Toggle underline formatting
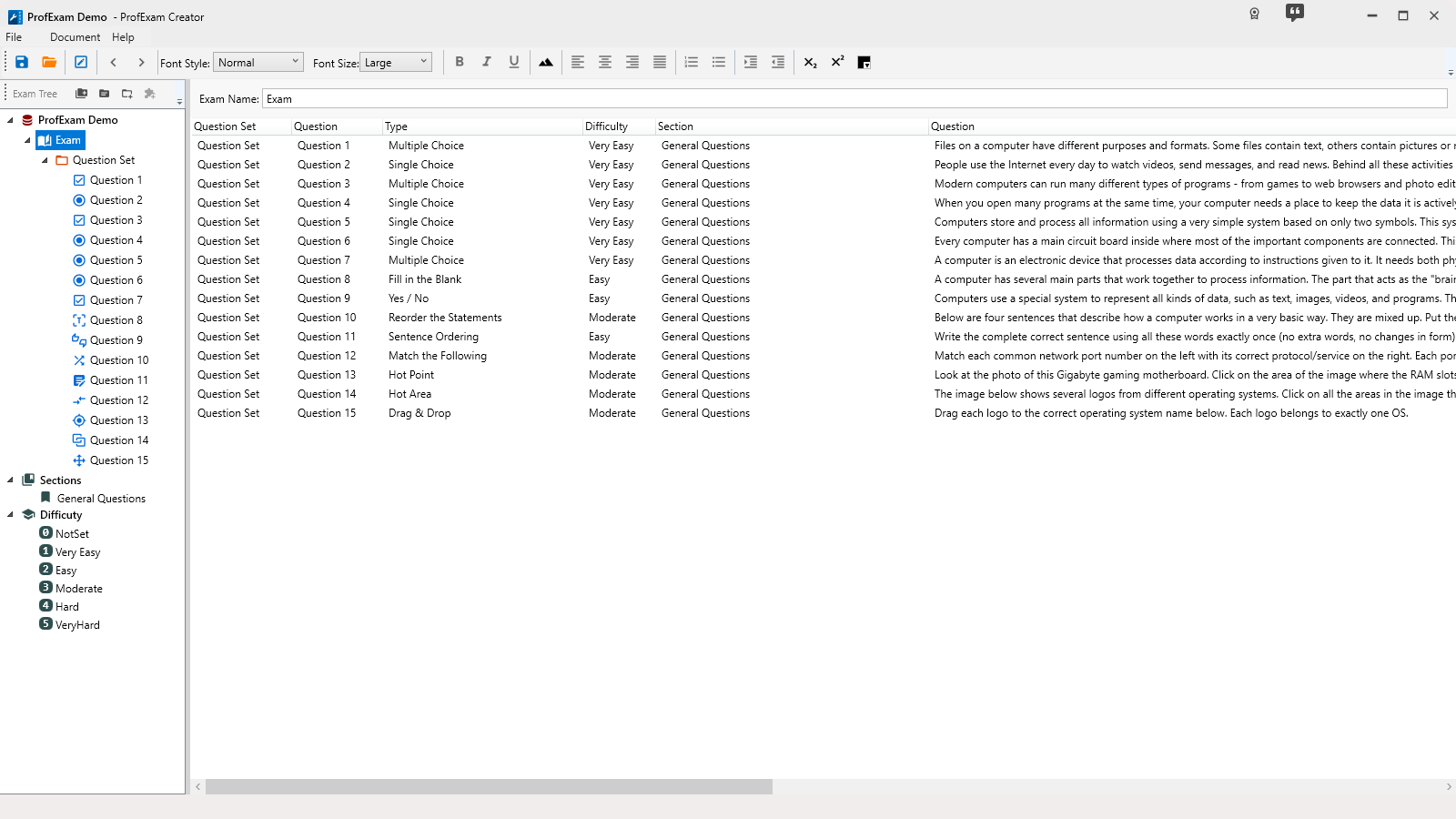1456x819 pixels. coord(514,62)
